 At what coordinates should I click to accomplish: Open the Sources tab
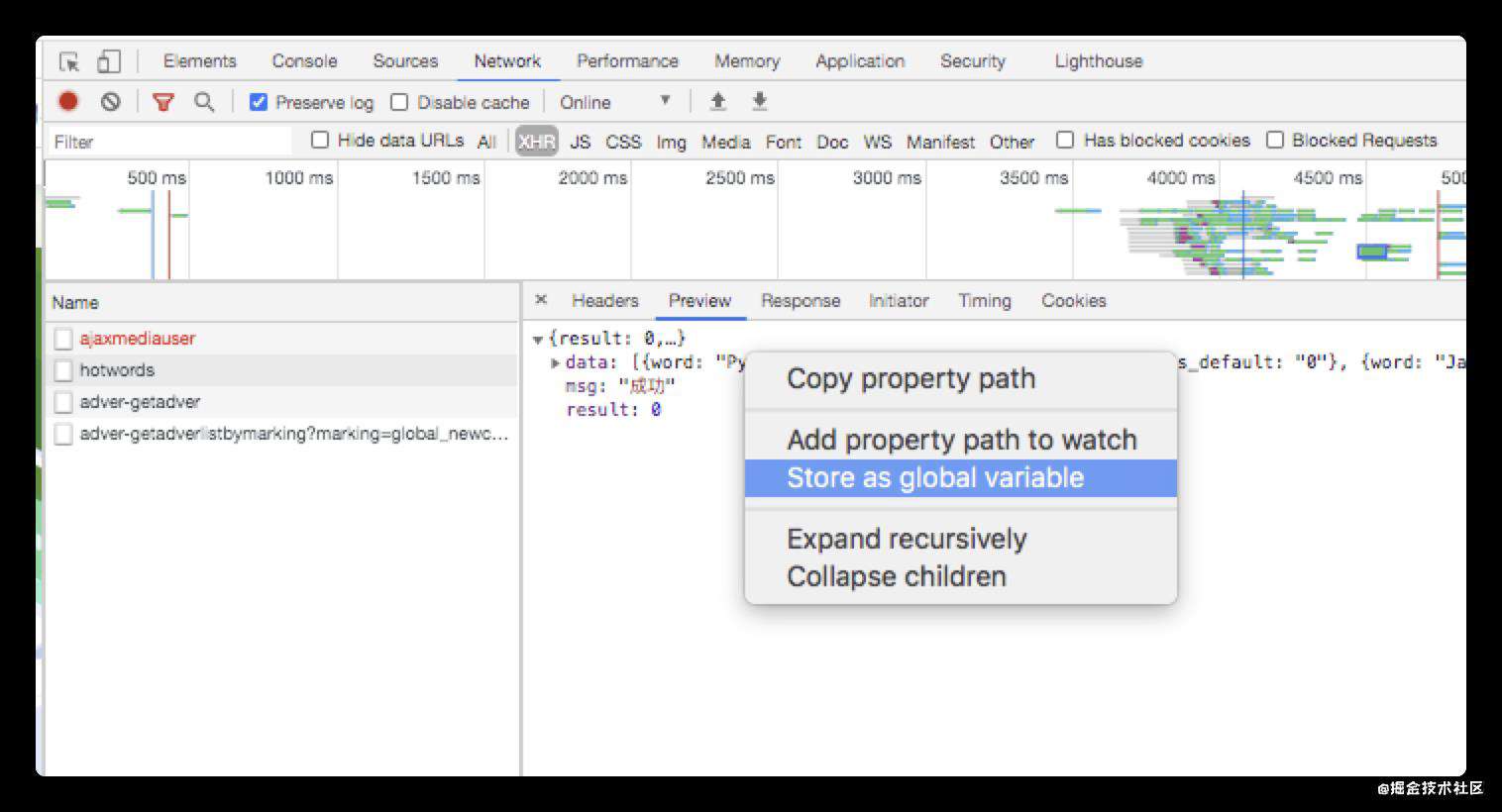tap(405, 61)
